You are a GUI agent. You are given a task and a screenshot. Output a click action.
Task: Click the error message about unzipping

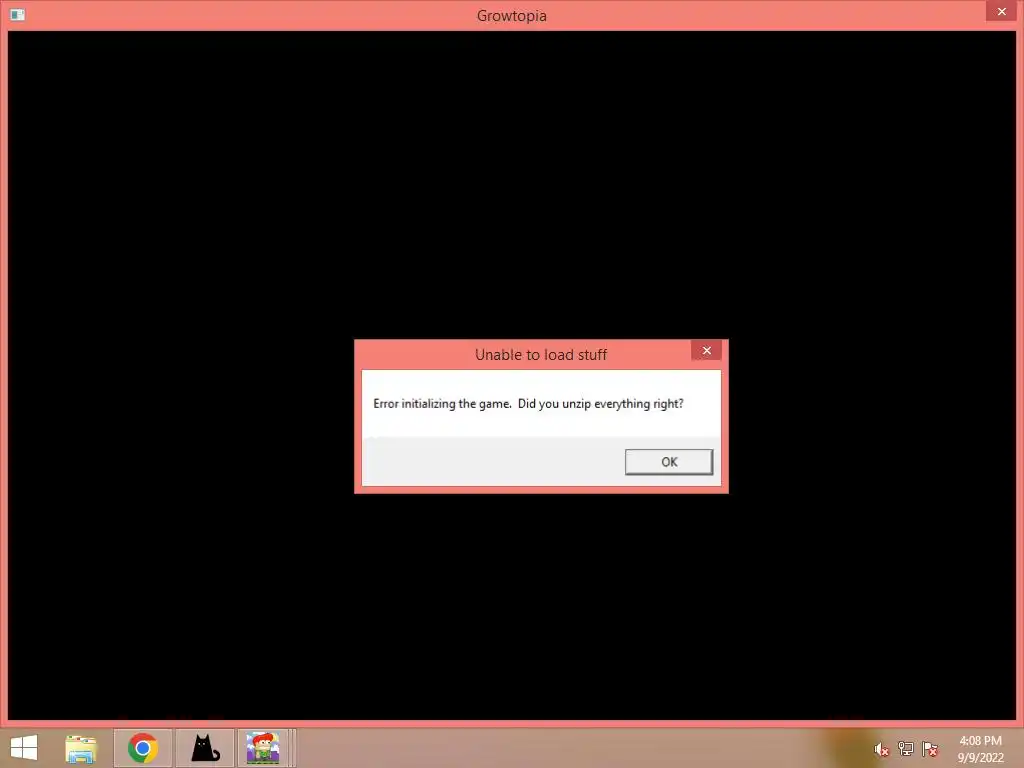point(528,404)
